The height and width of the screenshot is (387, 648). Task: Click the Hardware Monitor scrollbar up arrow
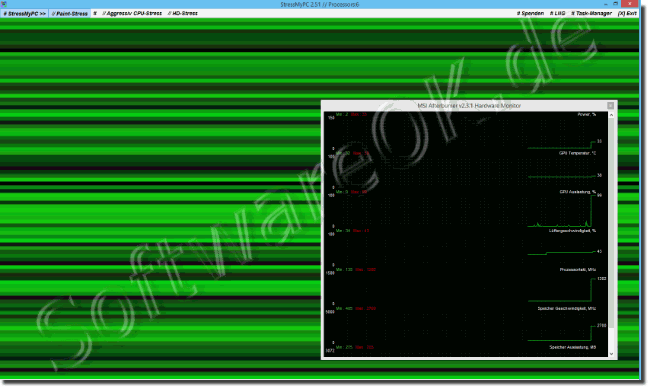coord(611,115)
